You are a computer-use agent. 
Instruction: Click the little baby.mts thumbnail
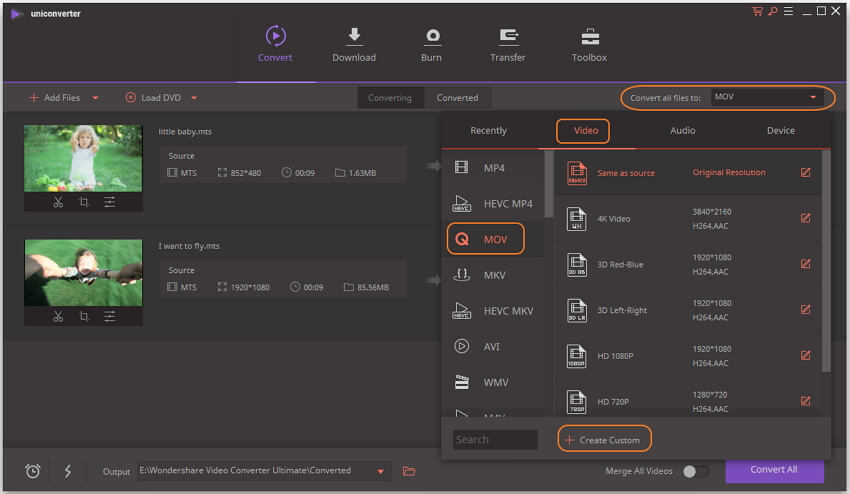pyautogui.click(x=83, y=158)
